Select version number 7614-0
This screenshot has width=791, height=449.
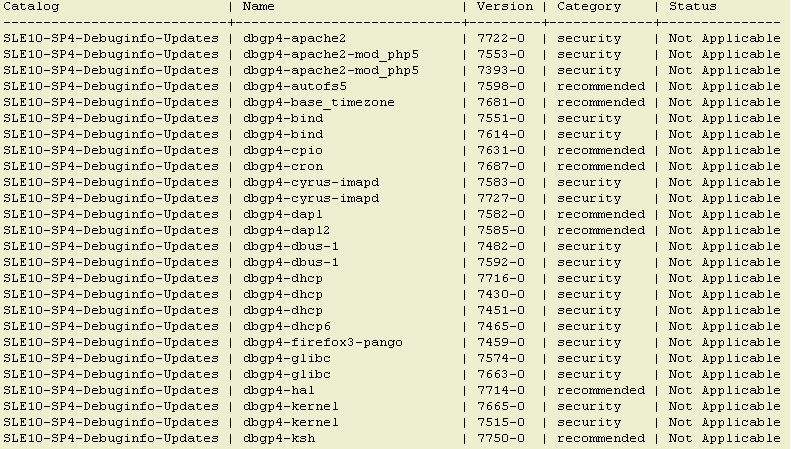pos(501,135)
